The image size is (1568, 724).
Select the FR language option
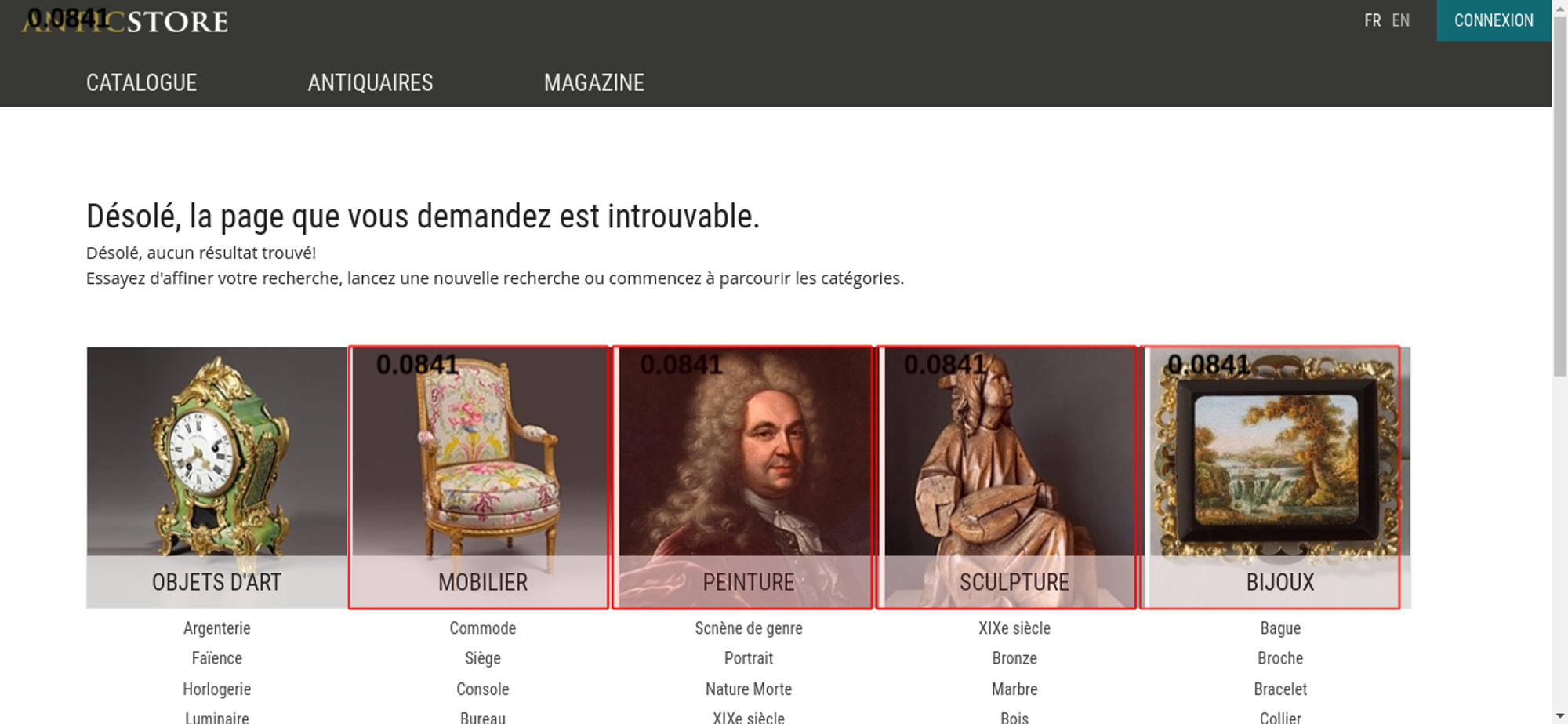(1372, 20)
